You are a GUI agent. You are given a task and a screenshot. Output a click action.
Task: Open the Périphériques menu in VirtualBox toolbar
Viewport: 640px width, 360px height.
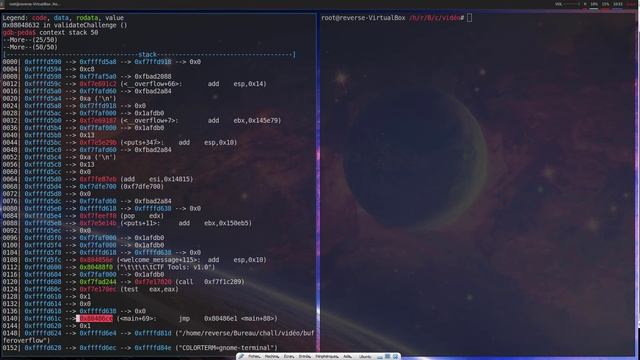[x=327, y=357]
